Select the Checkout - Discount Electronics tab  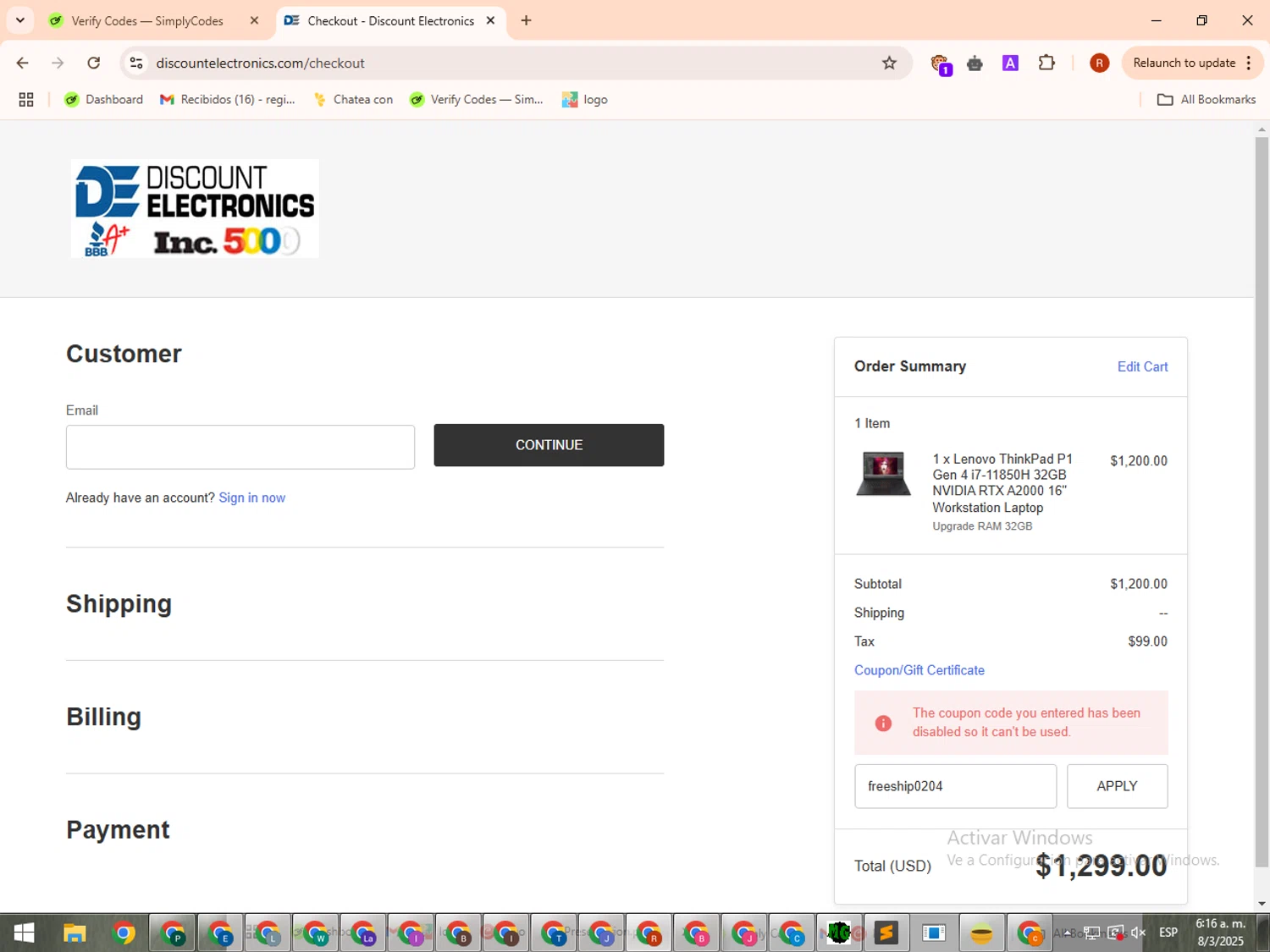(x=390, y=20)
